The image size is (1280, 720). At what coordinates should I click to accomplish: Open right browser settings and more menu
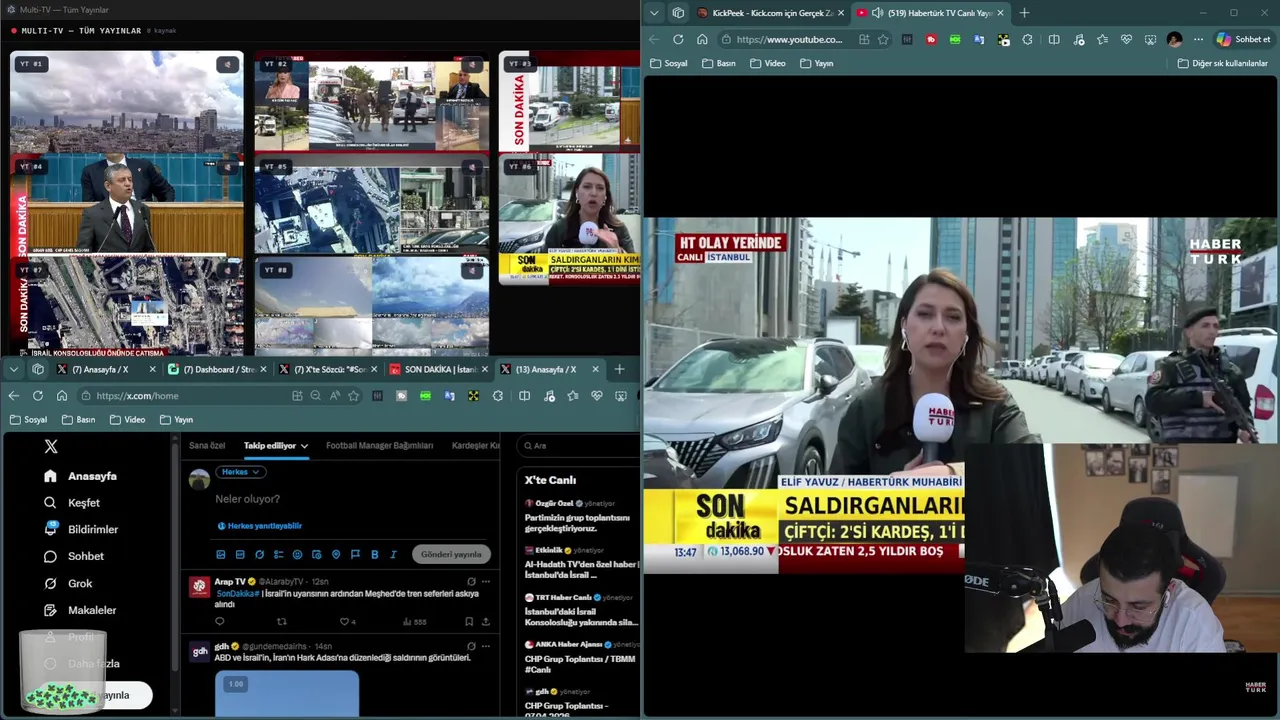pos(1198,39)
